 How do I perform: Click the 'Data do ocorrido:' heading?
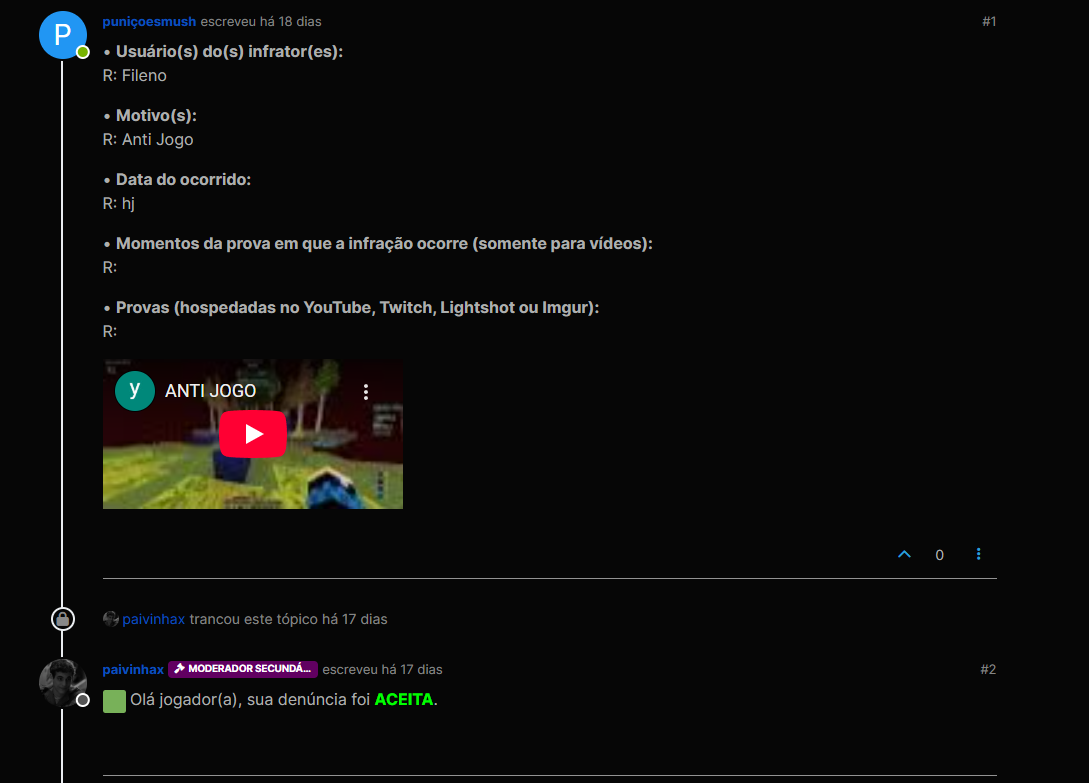[183, 179]
